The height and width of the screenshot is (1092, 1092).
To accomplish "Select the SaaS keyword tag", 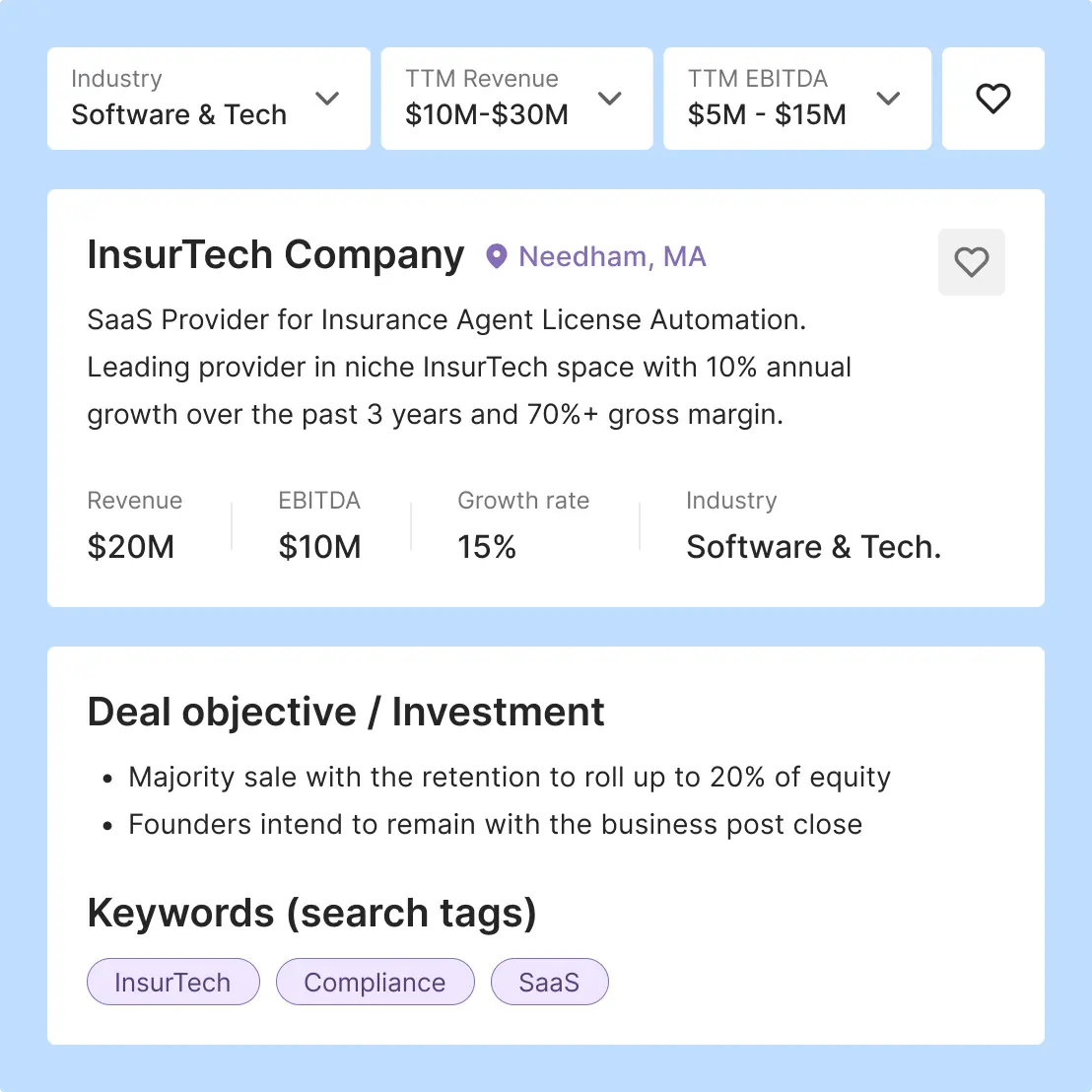I will click(x=549, y=982).
